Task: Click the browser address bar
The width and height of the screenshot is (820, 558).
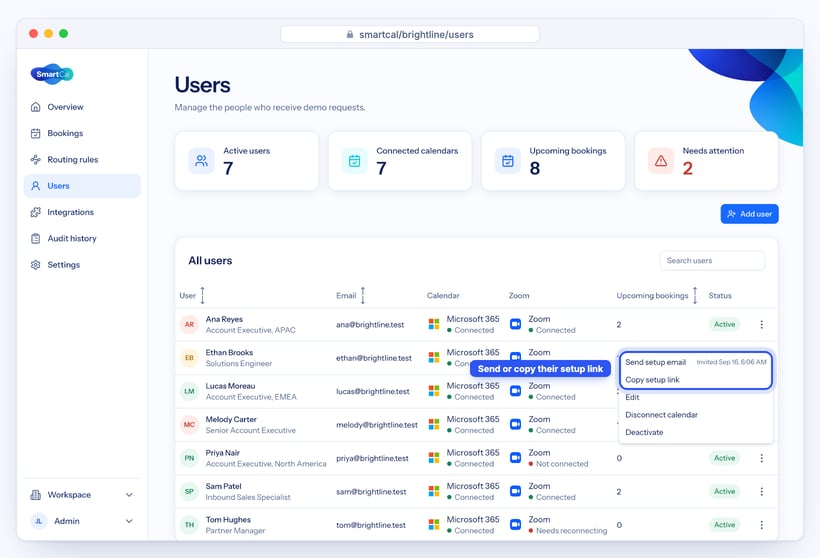Action: coord(410,35)
